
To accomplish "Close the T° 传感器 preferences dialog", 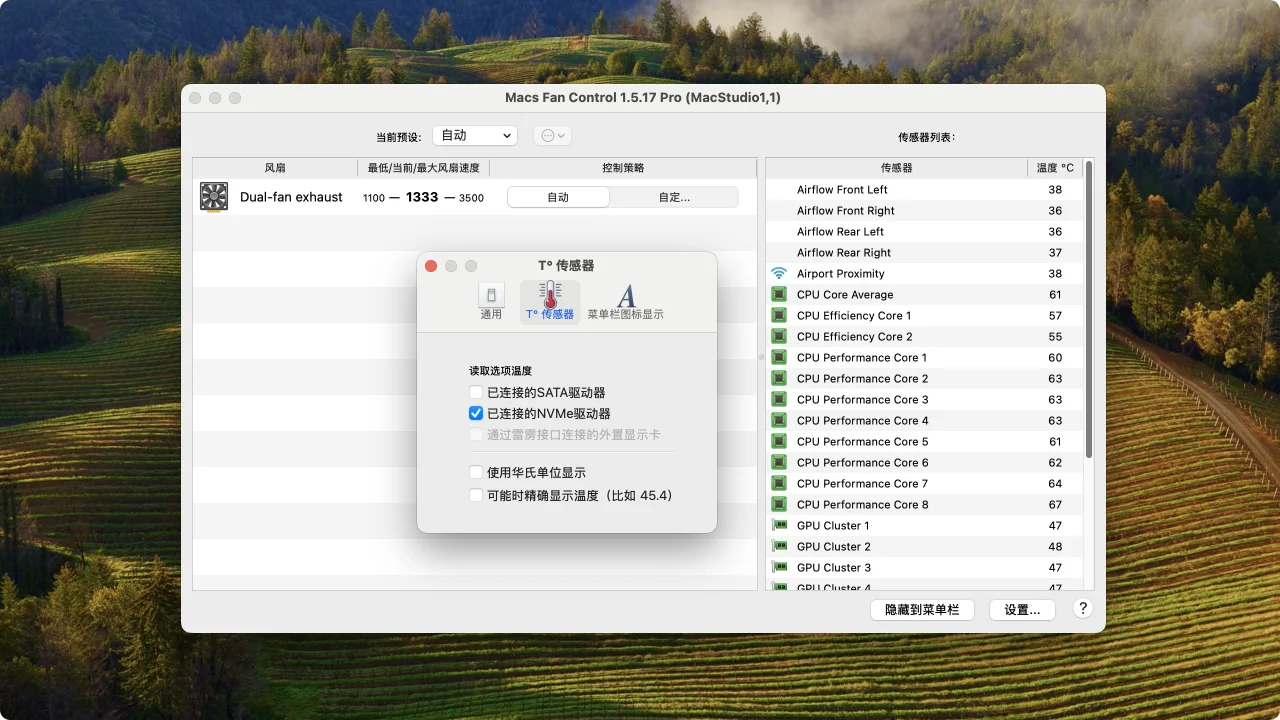I will click(x=431, y=266).
